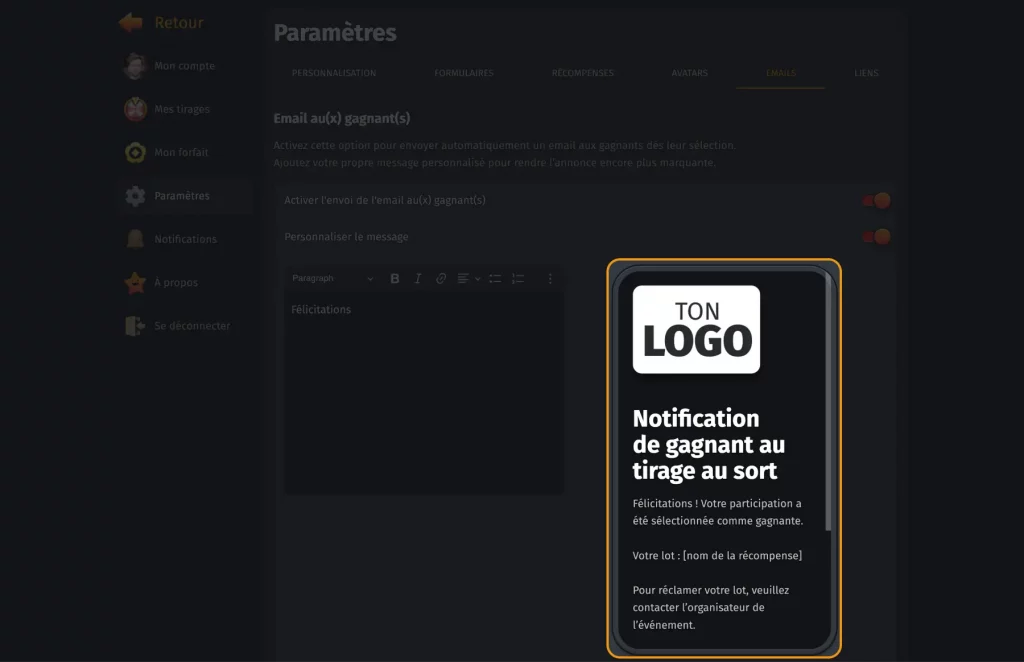Disable sending the winner email toggle
1024x662 pixels.
coord(876,201)
